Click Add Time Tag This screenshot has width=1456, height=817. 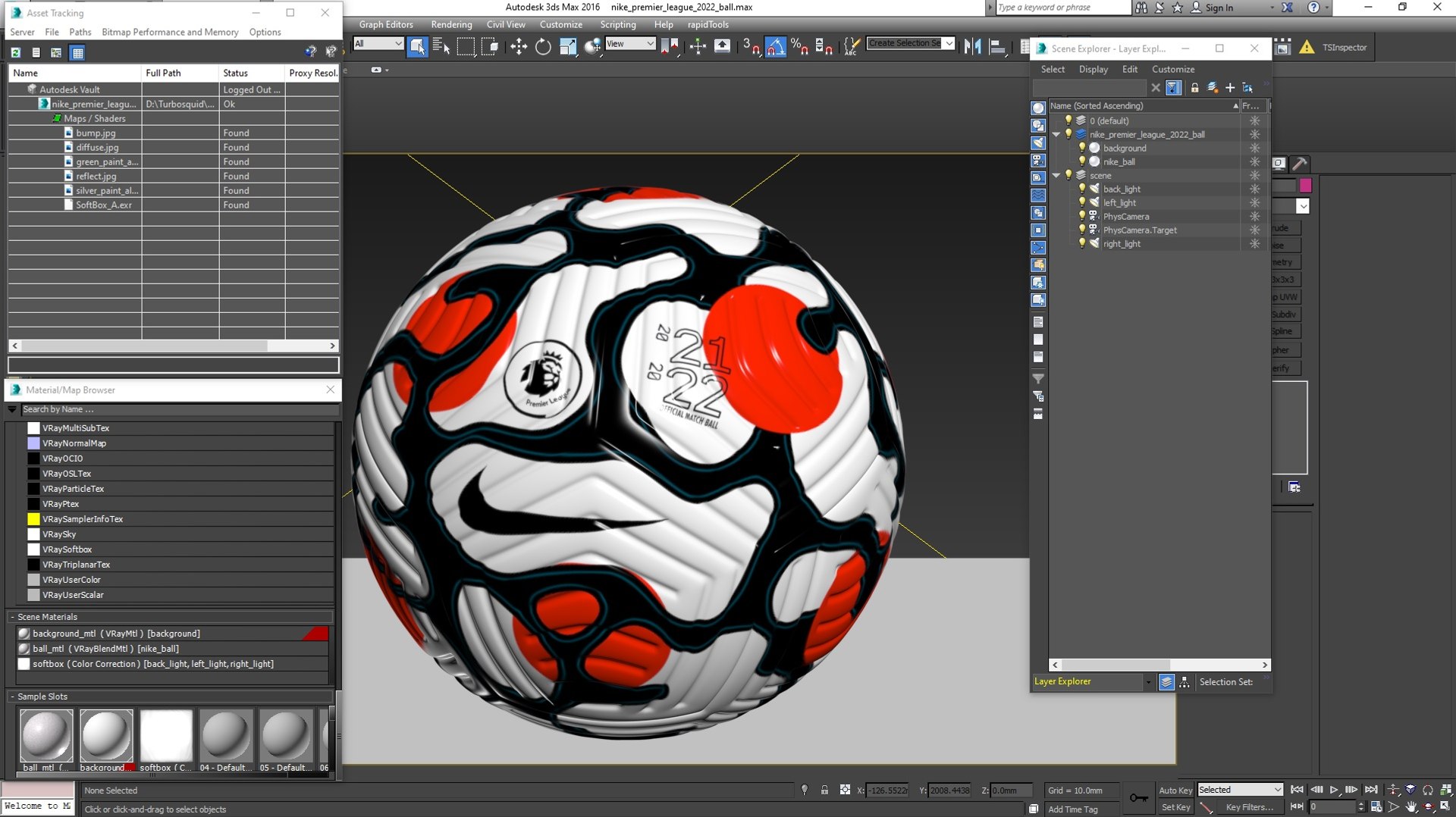point(1072,809)
